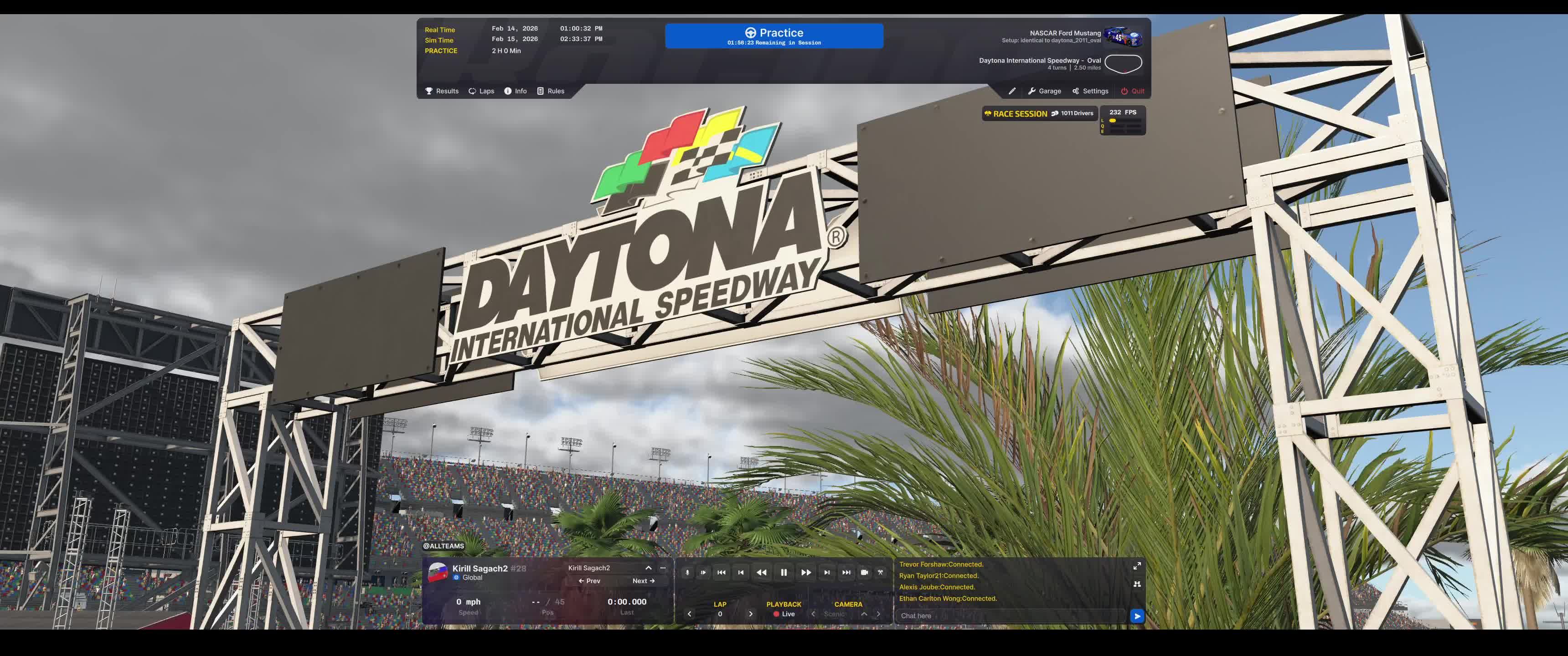Click the rewind button in replay controls
Screen dimensions: 1568x656
pyautogui.click(x=761, y=572)
